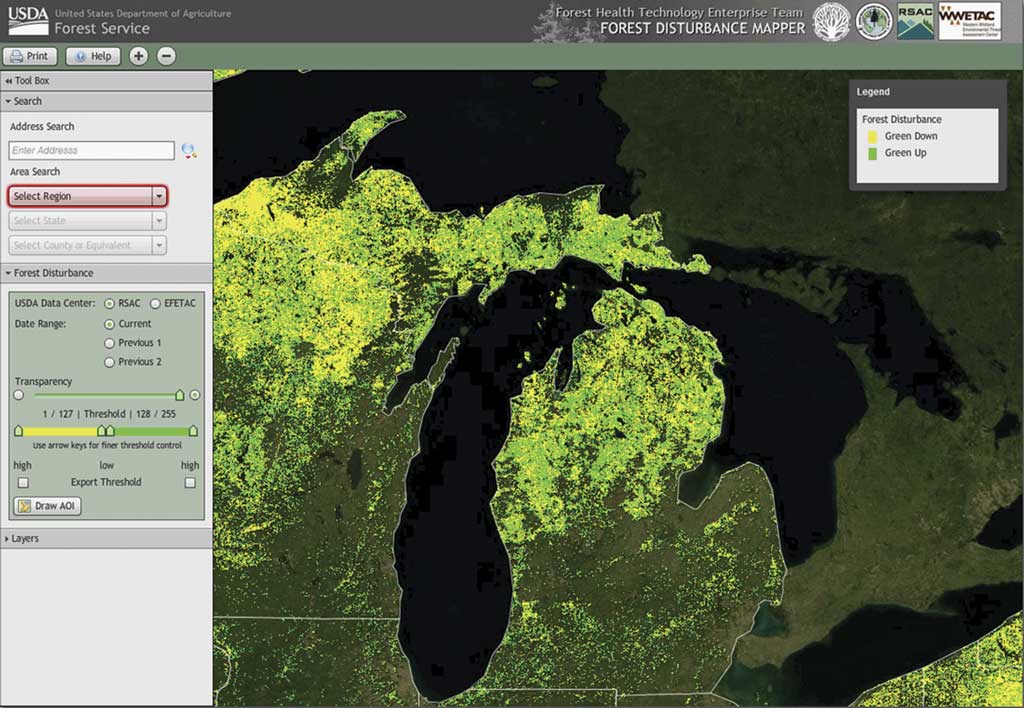Viewport: 1024px width, 708px height.
Task: Open the Select Region dropdown
Action: click(x=88, y=196)
